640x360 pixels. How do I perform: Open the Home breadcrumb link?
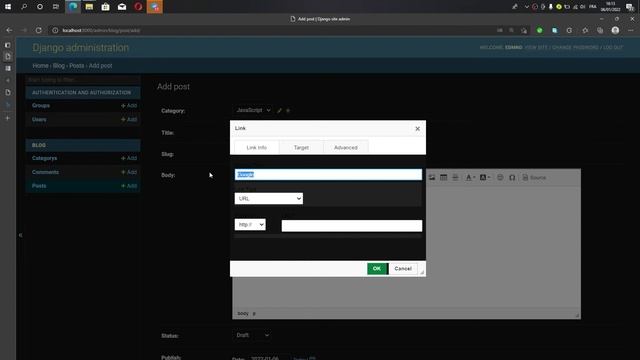tap(40, 66)
